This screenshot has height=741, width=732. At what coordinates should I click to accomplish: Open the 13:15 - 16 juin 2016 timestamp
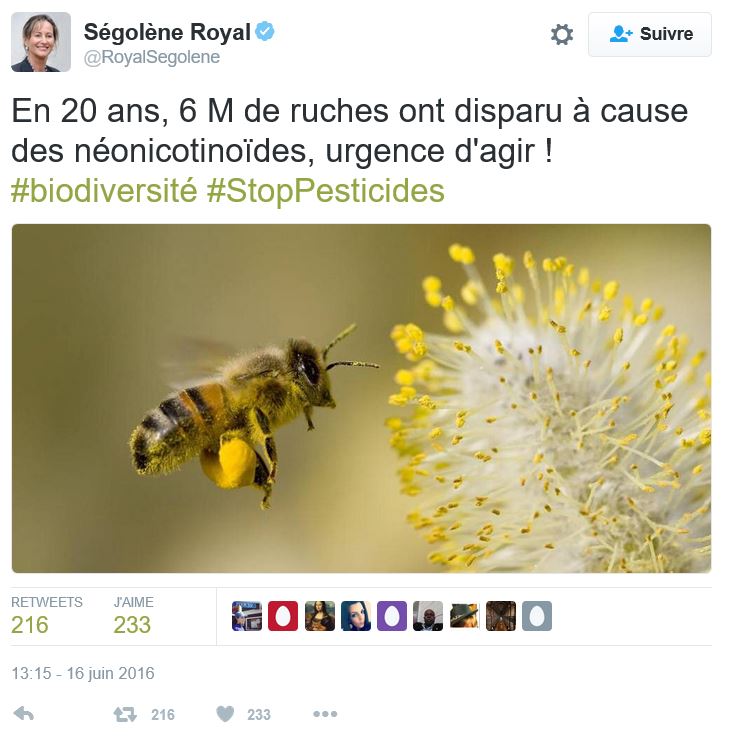(83, 673)
